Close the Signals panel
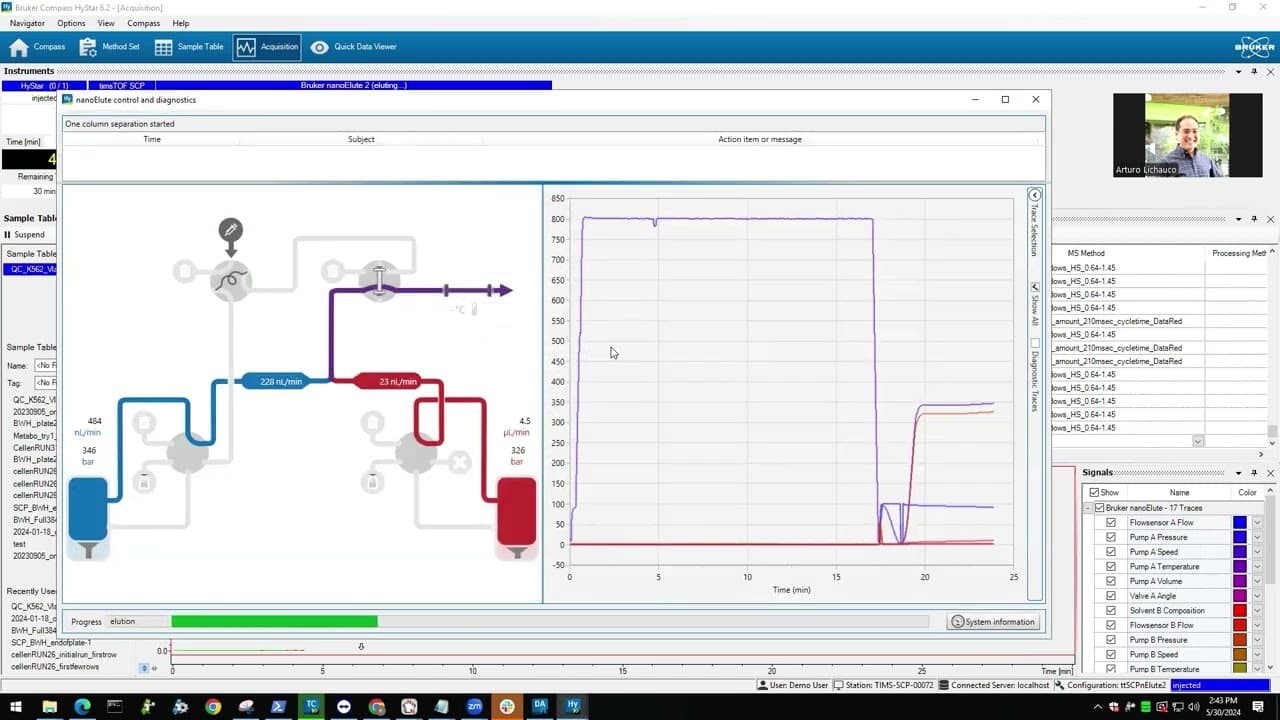Screen dimensions: 1280x720 click(x=1271, y=472)
